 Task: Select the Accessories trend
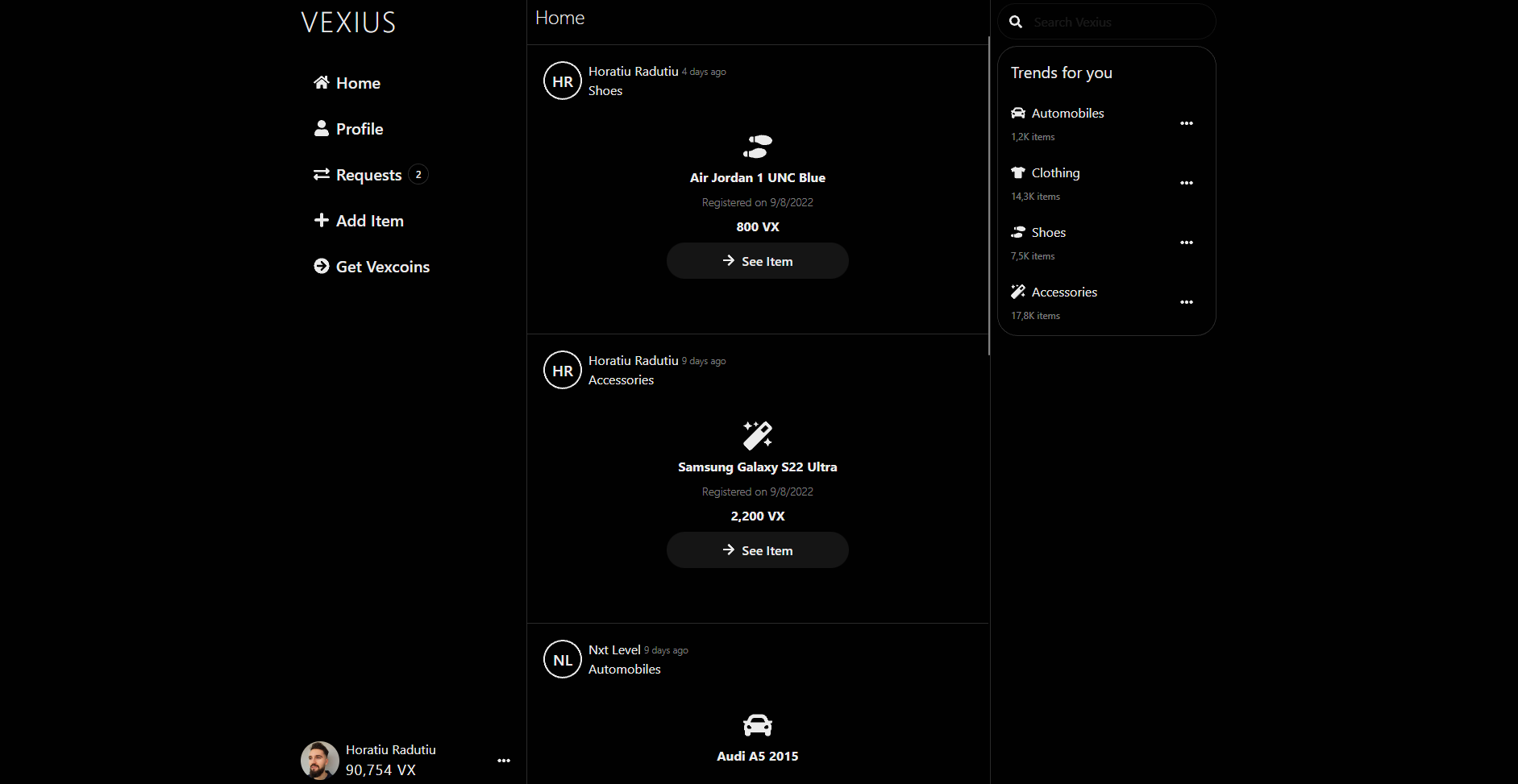click(x=1064, y=292)
